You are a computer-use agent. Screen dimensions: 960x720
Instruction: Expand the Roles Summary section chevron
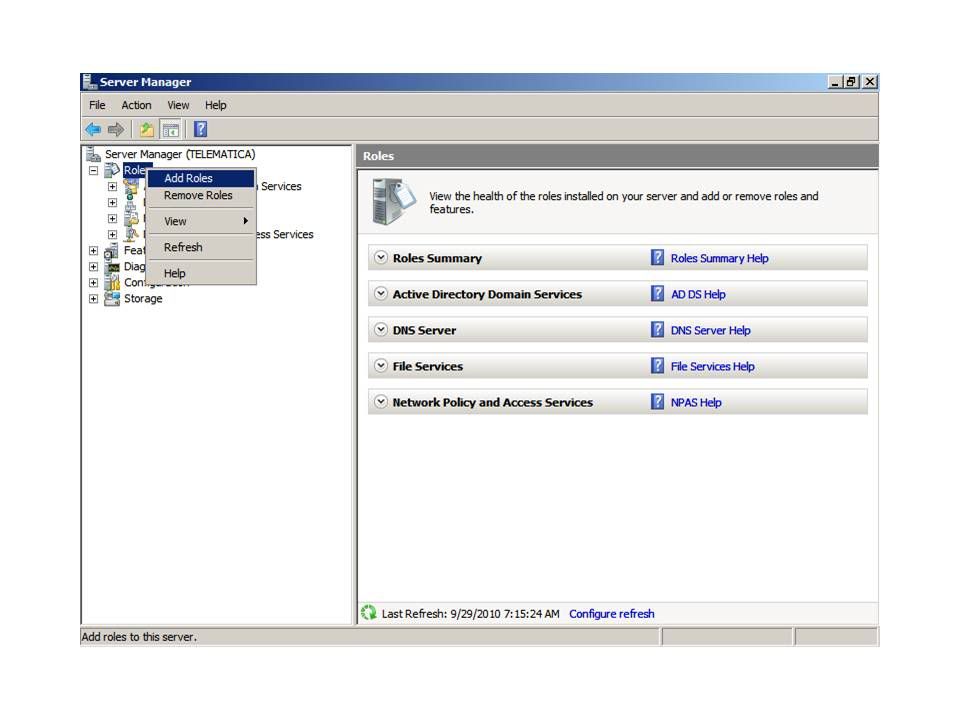380,258
